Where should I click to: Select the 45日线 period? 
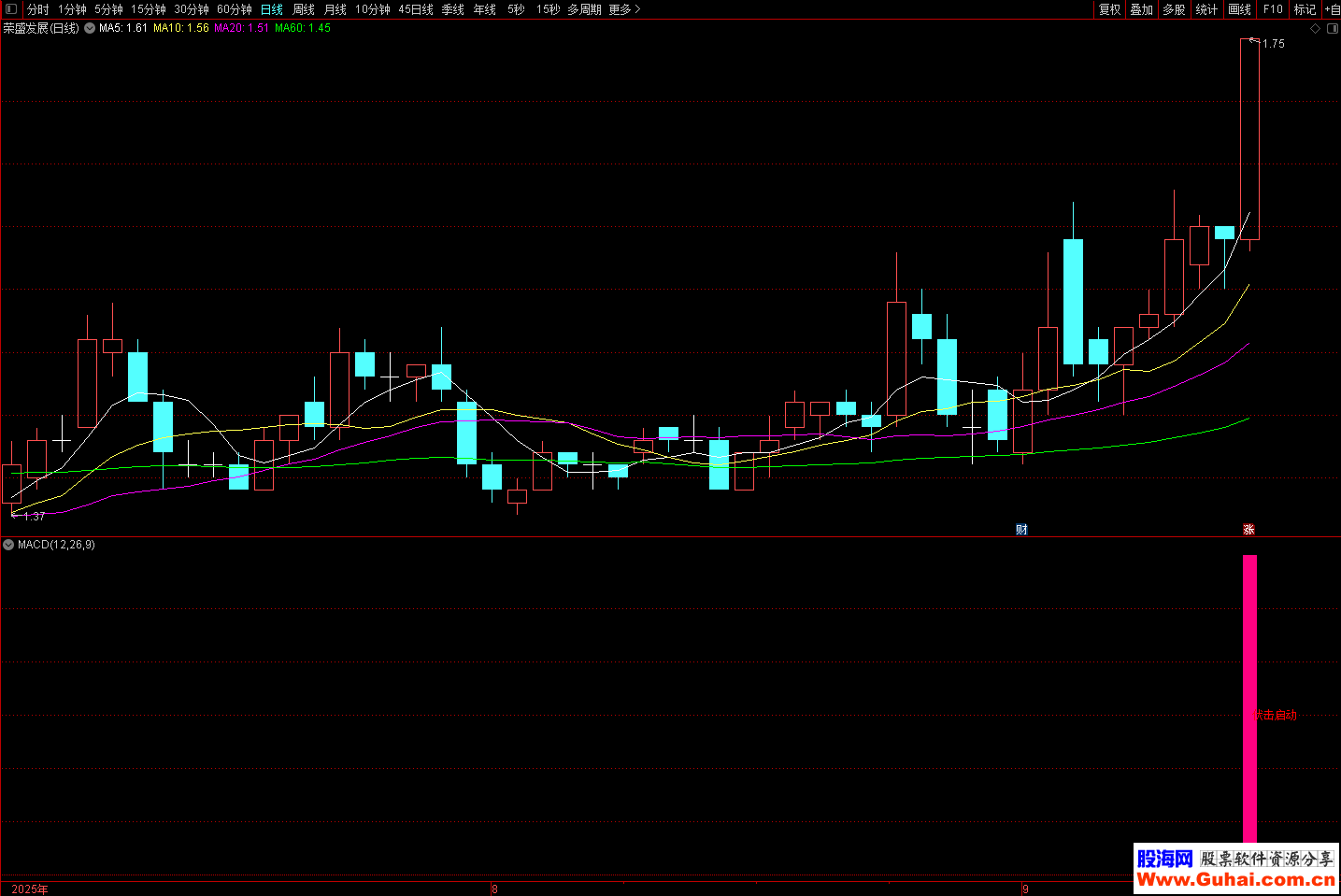416,9
